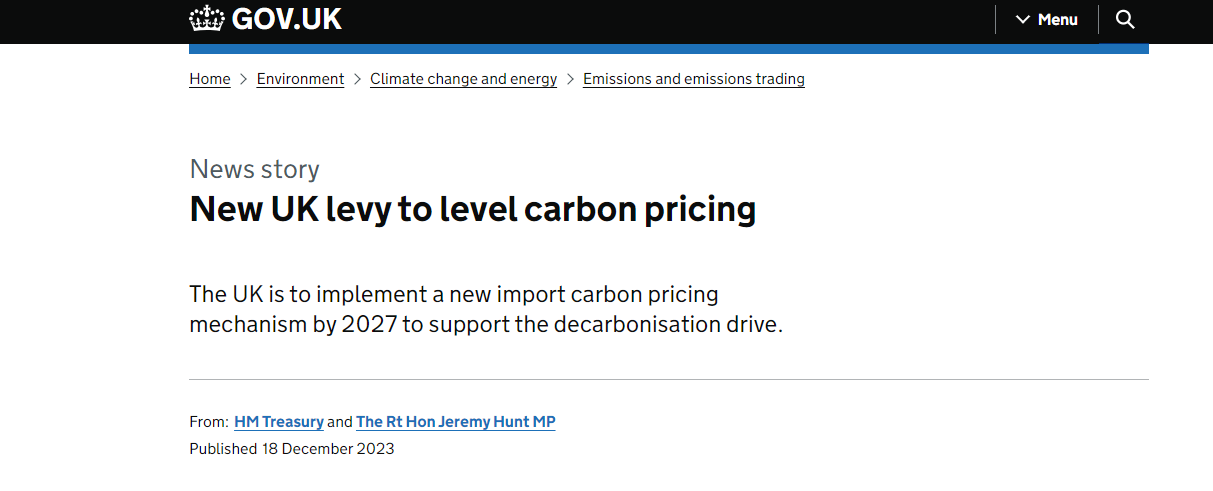Open The Rt Hon Jeremy Hunt MP link

pos(455,422)
